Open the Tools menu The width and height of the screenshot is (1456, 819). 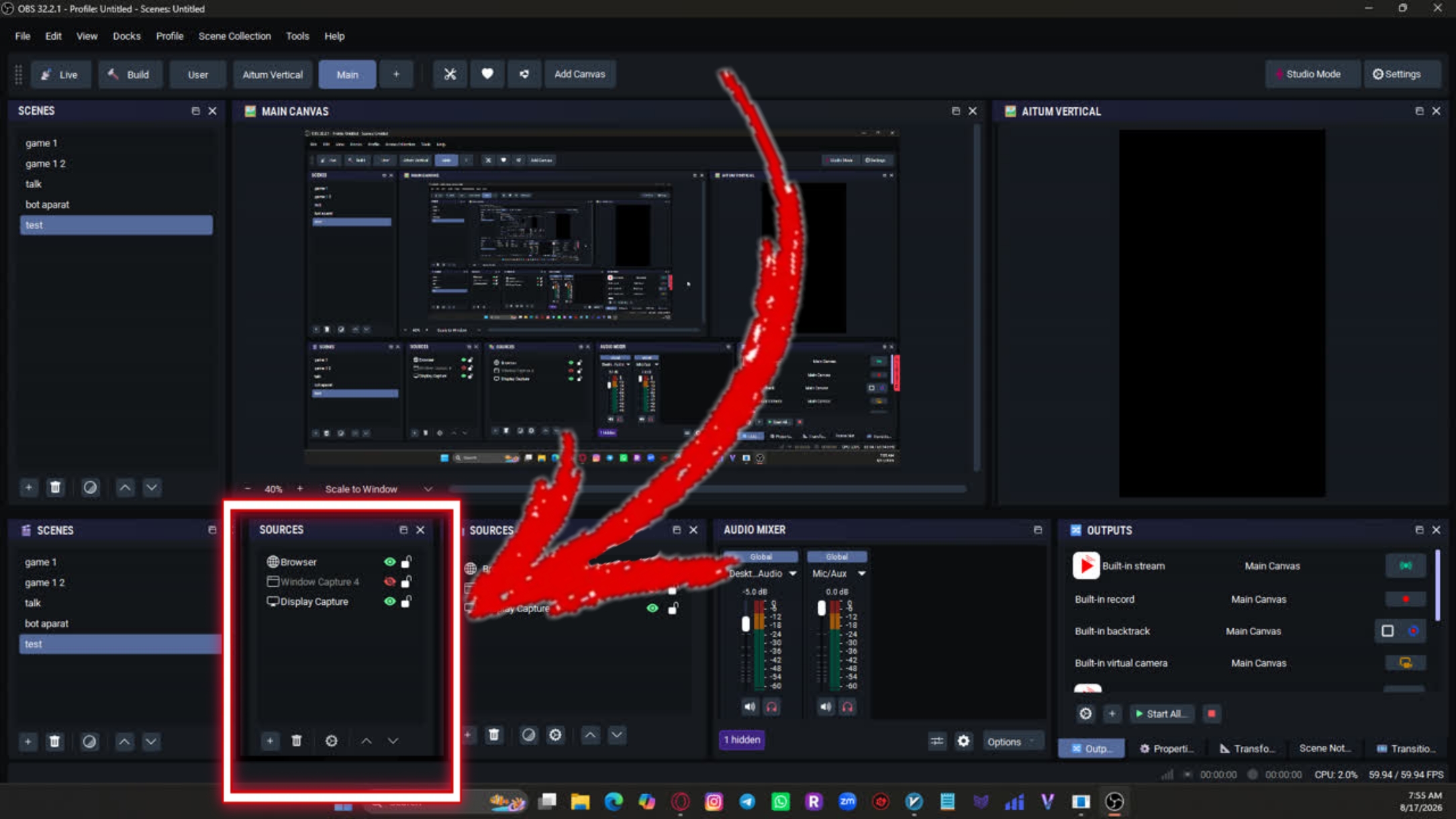(297, 36)
